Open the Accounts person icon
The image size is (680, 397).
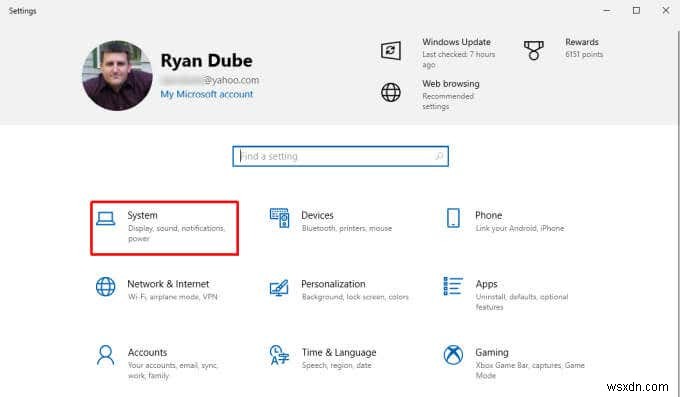tap(105, 355)
